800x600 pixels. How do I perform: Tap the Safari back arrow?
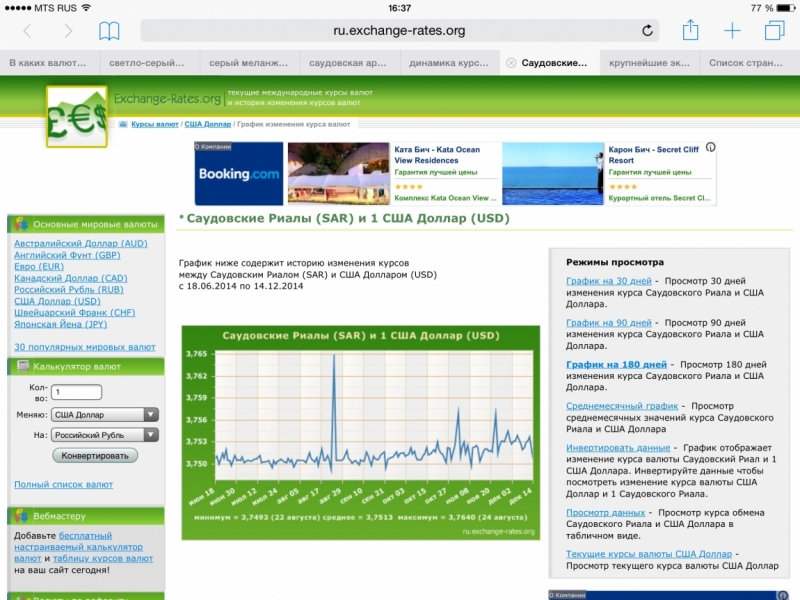coord(27,31)
